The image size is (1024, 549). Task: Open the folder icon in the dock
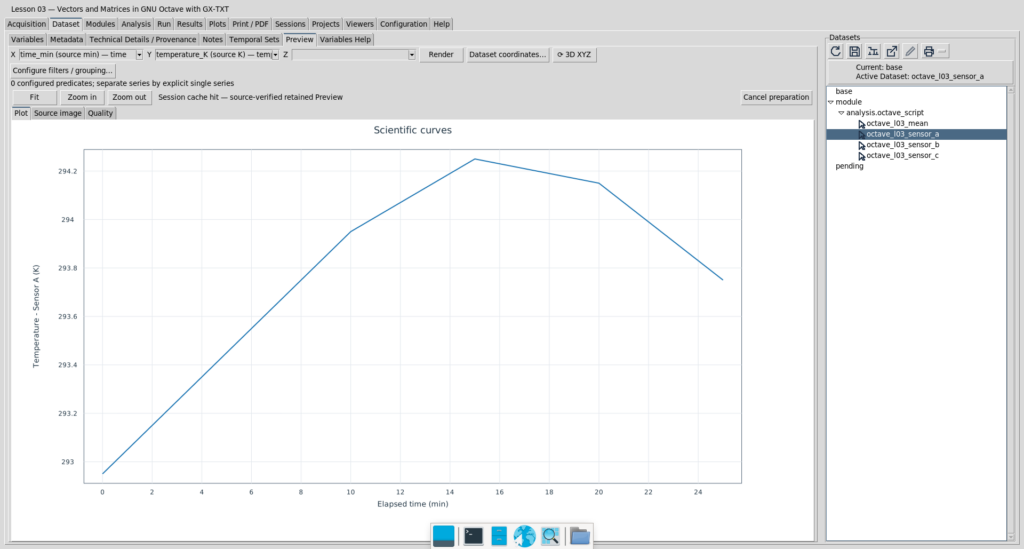click(579, 536)
